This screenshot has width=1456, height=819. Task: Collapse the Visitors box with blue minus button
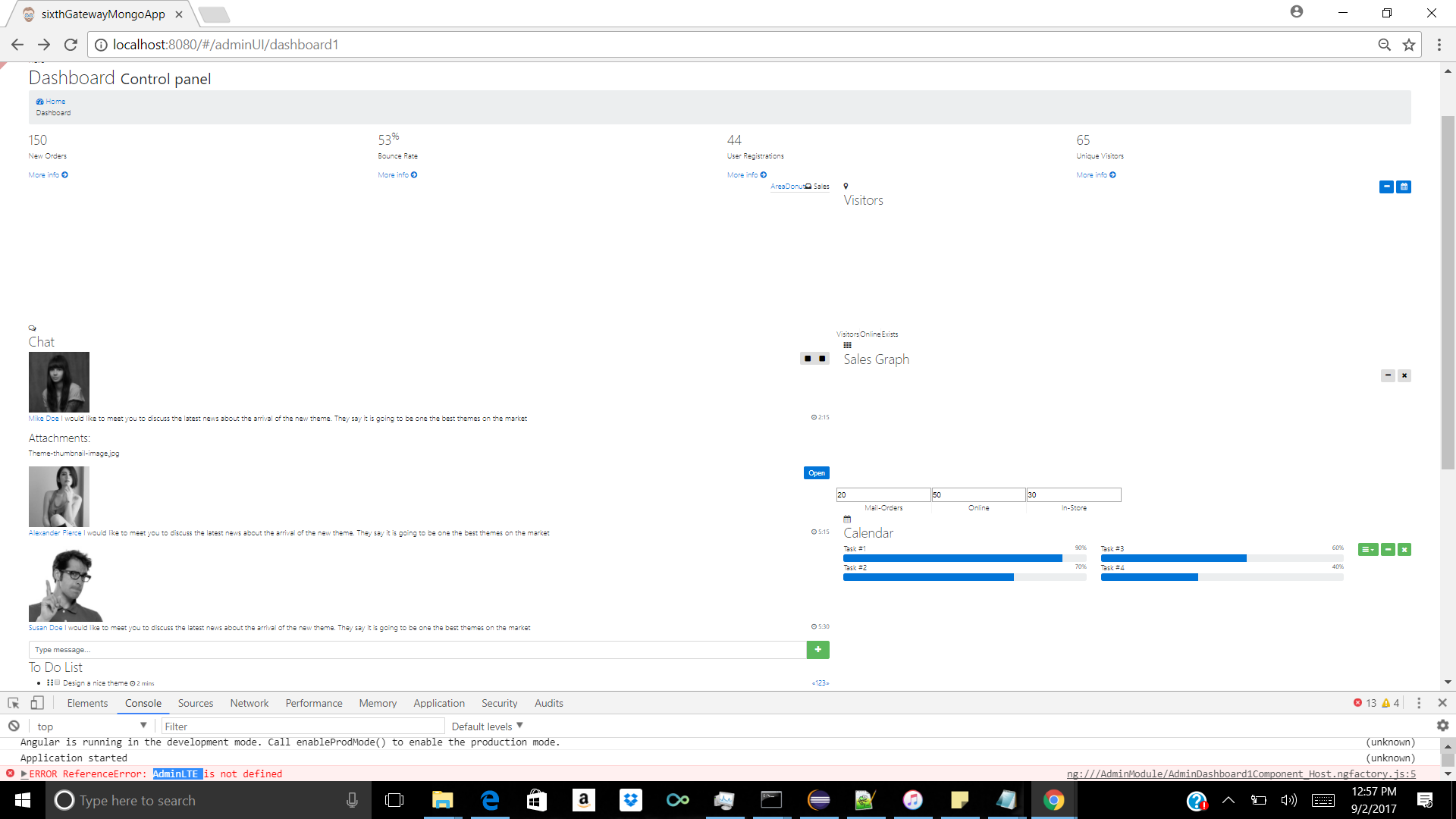coord(1386,187)
